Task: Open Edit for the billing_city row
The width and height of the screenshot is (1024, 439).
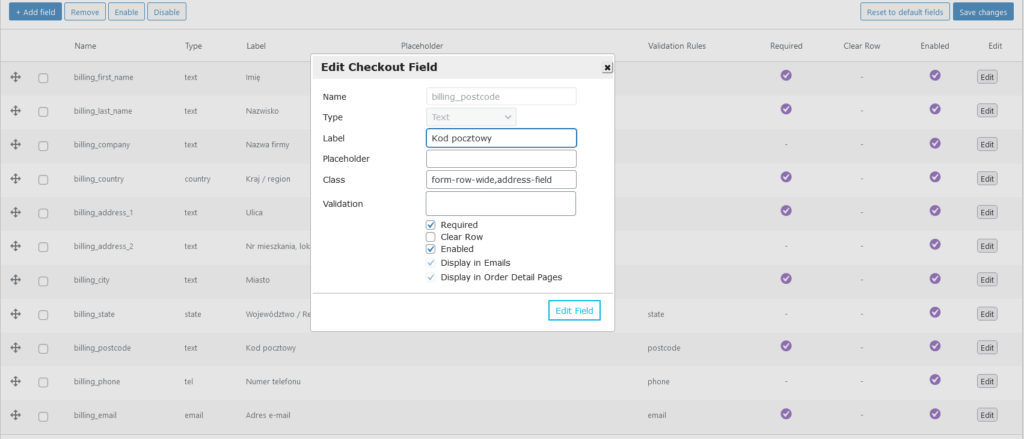Action: (987, 280)
